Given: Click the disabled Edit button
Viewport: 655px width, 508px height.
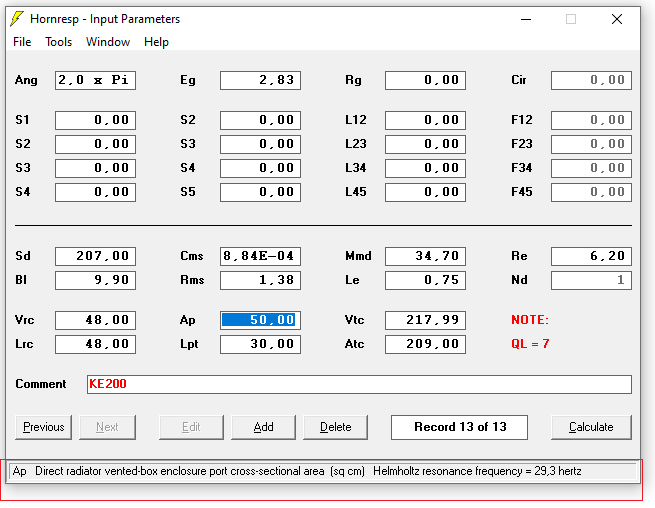Looking at the screenshot, I should [191, 427].
